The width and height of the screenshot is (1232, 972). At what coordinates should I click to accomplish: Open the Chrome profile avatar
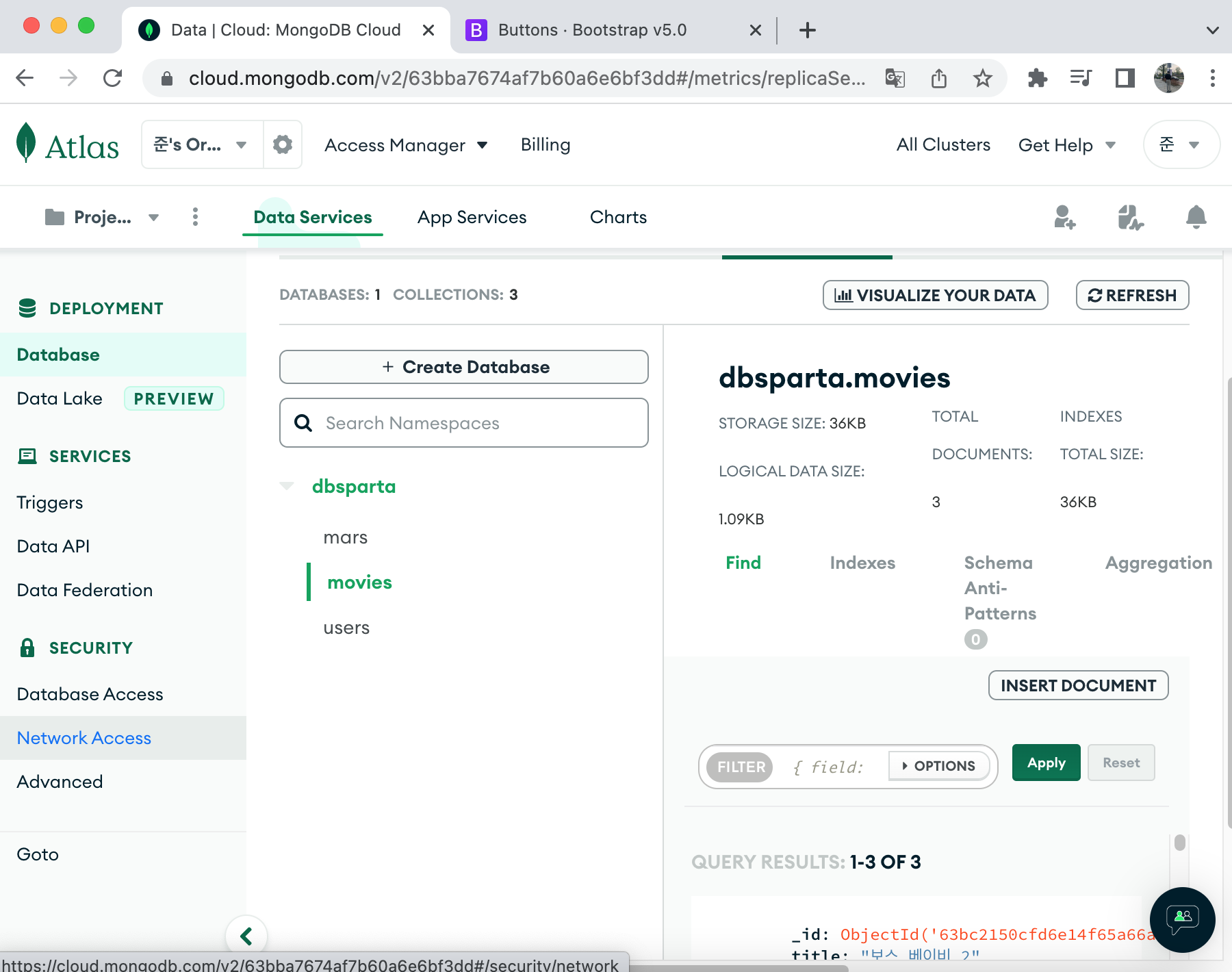coord(1168,78)
